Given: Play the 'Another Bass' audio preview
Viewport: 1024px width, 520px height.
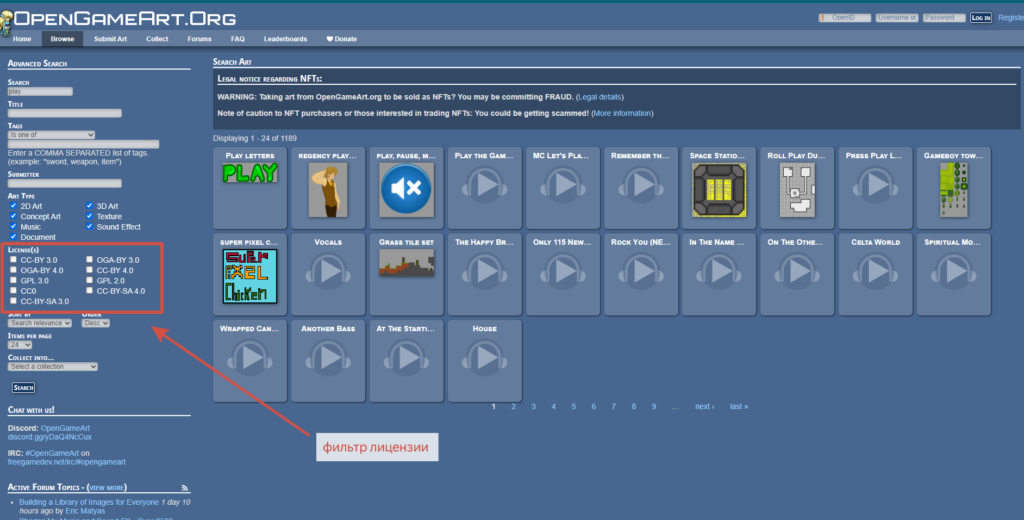Looking at the screenshot, I should coord(328,357).
